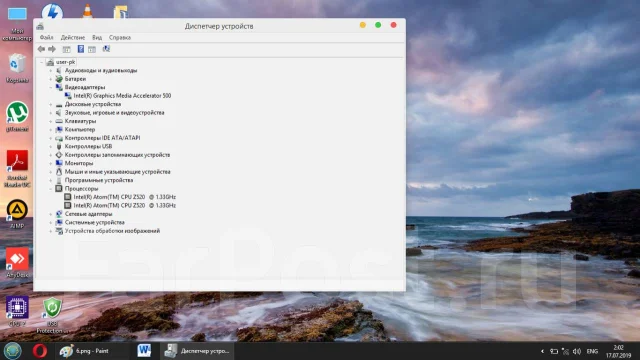This screenshot has width=640, height=360.
Task: Click the volume icon in the system tray
Action: point(577,351)
